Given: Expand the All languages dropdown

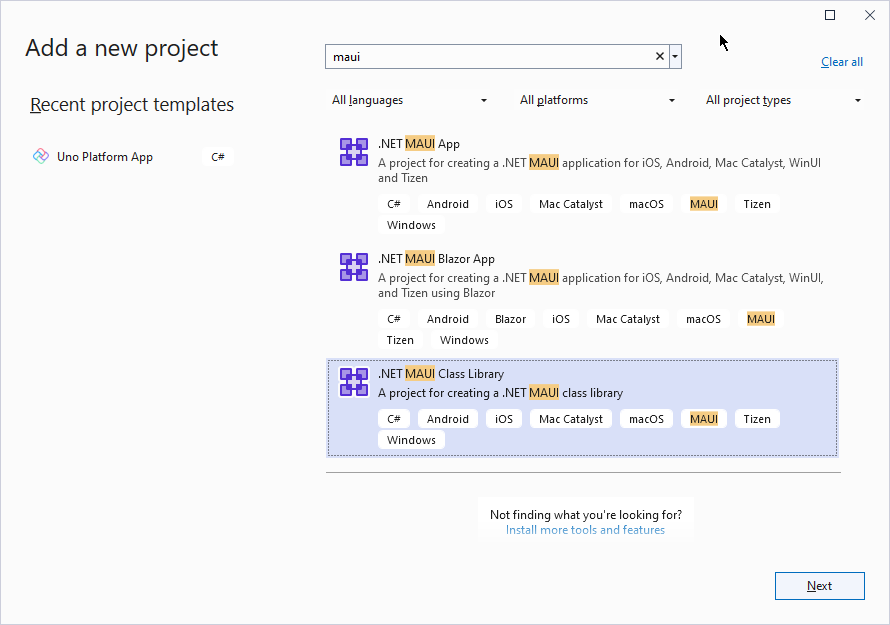Looking at the screenshot, I should click(x=409, y=100).
